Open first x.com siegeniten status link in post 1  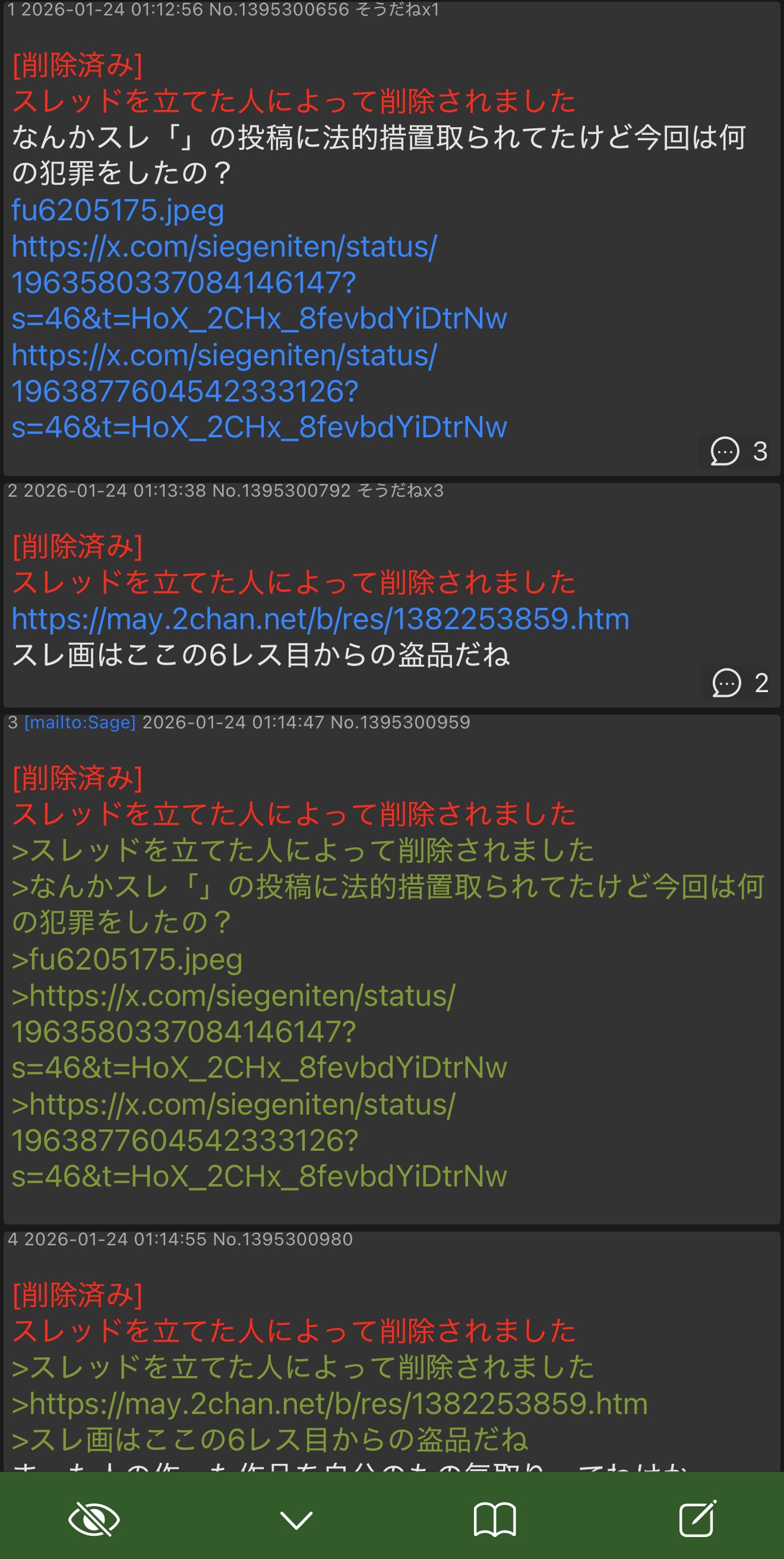point(259,283)
